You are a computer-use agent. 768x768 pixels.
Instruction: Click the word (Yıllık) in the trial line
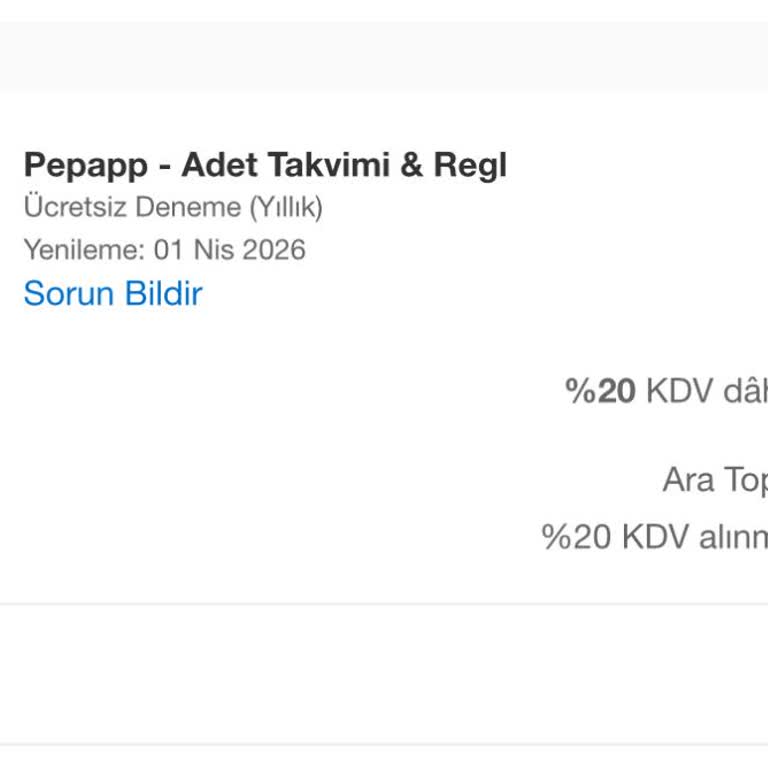click(286, 208)
